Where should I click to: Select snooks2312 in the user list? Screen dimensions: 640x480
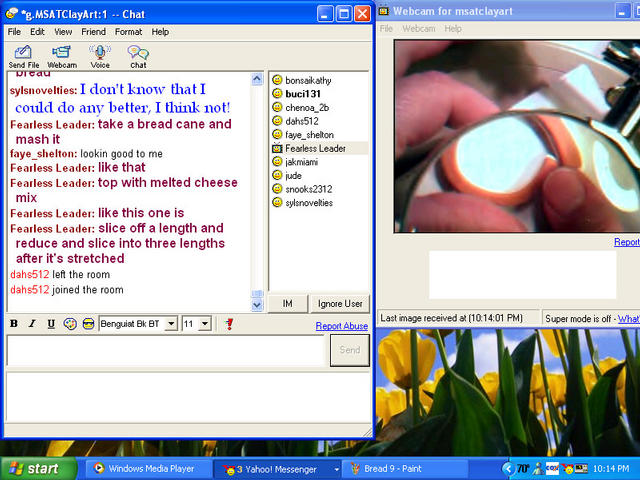pos(309,189)
